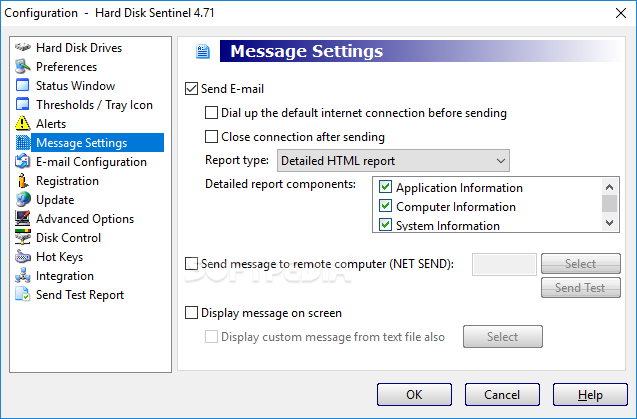Click the Hard Disk Drives icon in sidebar
The height and width of the screenshot is (419, 637).
point(23,47)
